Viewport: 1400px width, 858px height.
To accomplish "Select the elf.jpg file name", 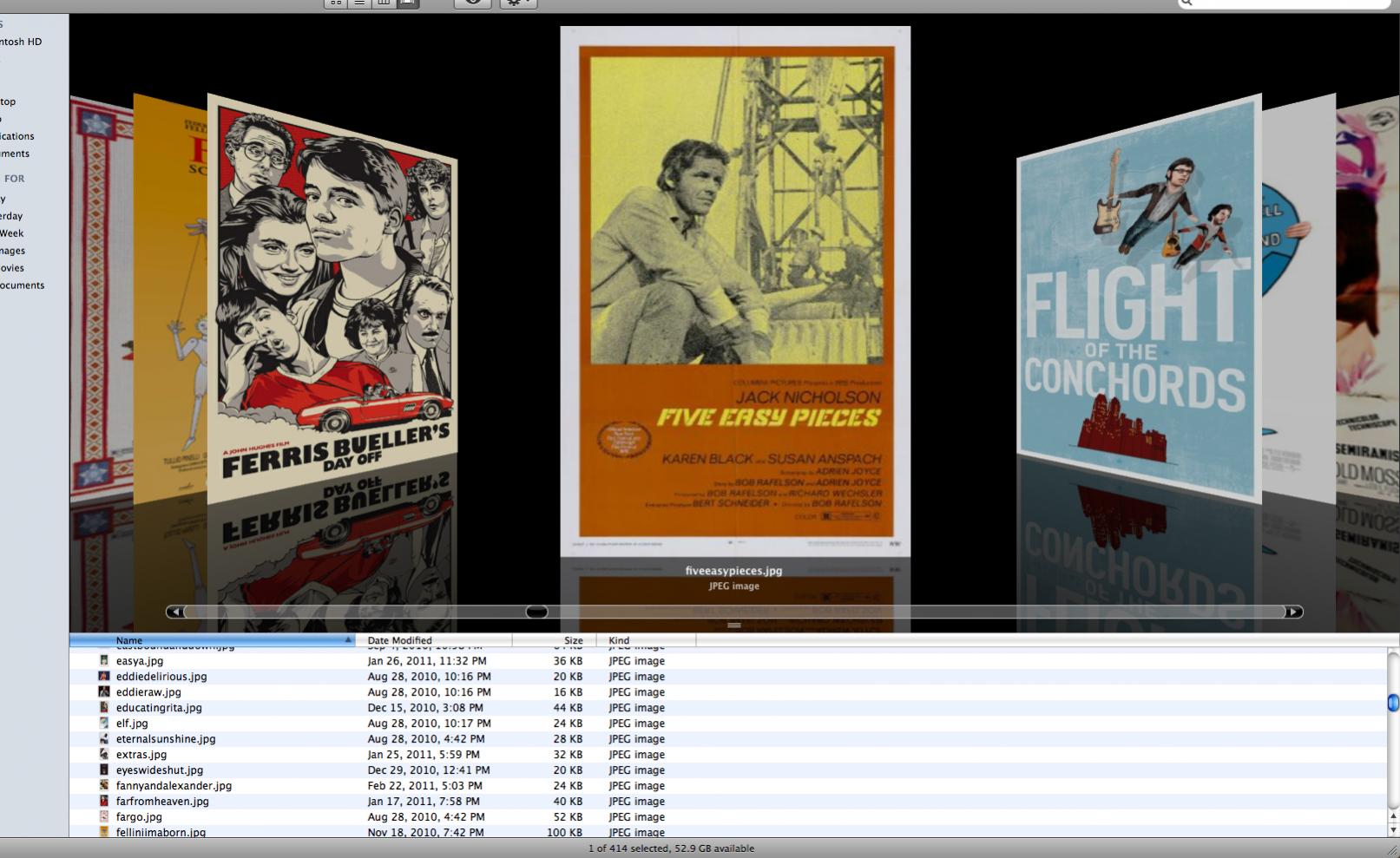I will click(x=132, y=724).
